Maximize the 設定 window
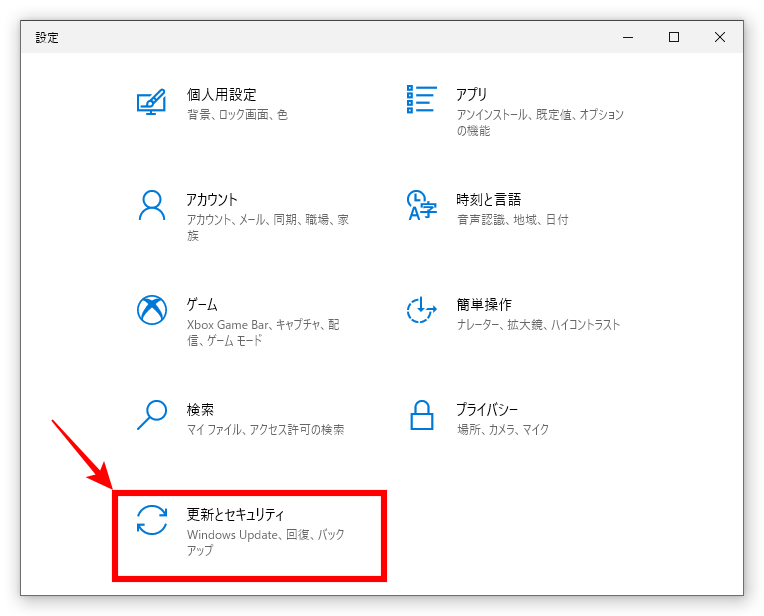Image resolution: width=764 pixels, height=616 pixels. pos(674,37)
